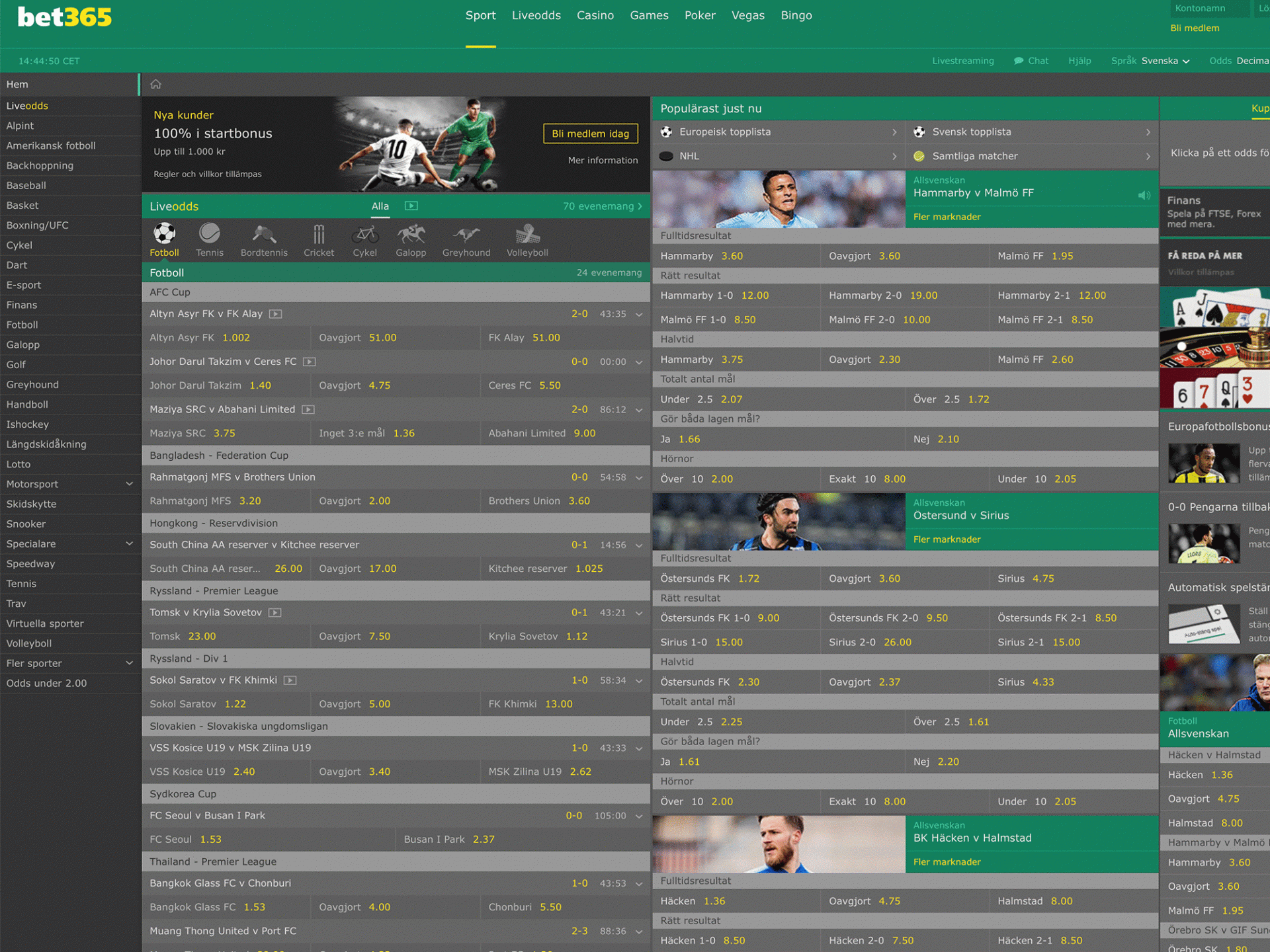
Task: Click the Chat speech bubble icon
Action: [x=1019, y=61]
